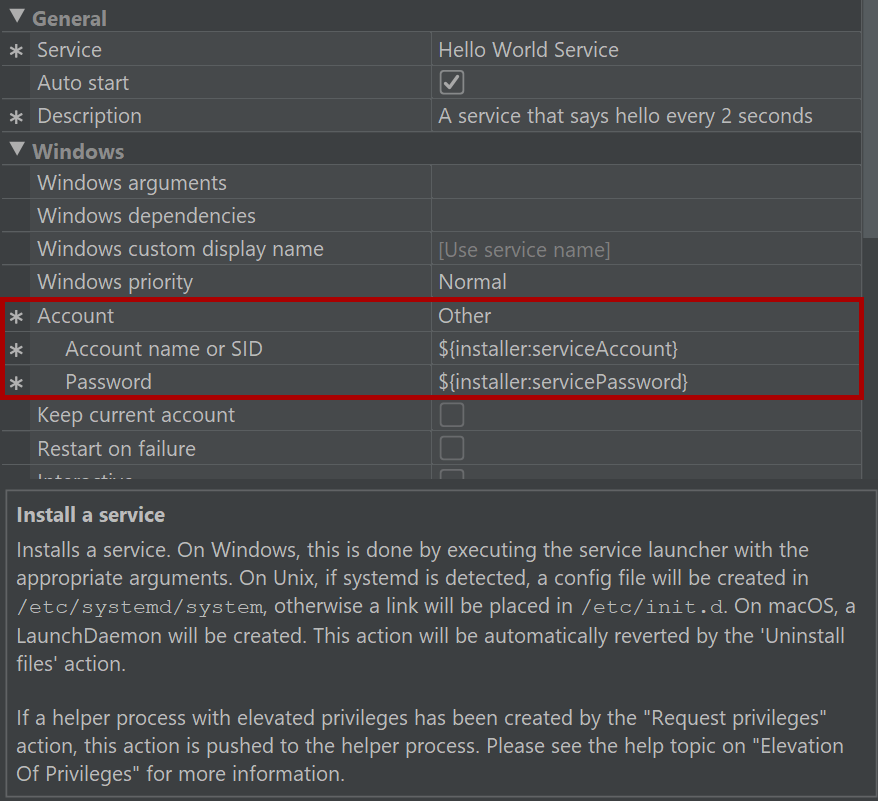Open the Windows priority Normal dropdown

pyautogui.click(x=646, y=282)
